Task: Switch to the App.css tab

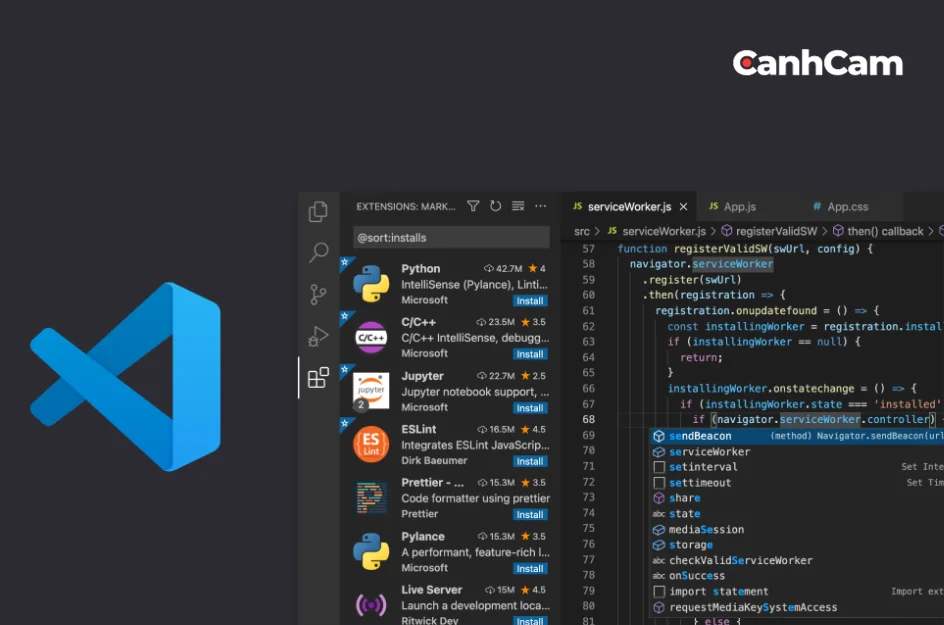Action: 846,207
